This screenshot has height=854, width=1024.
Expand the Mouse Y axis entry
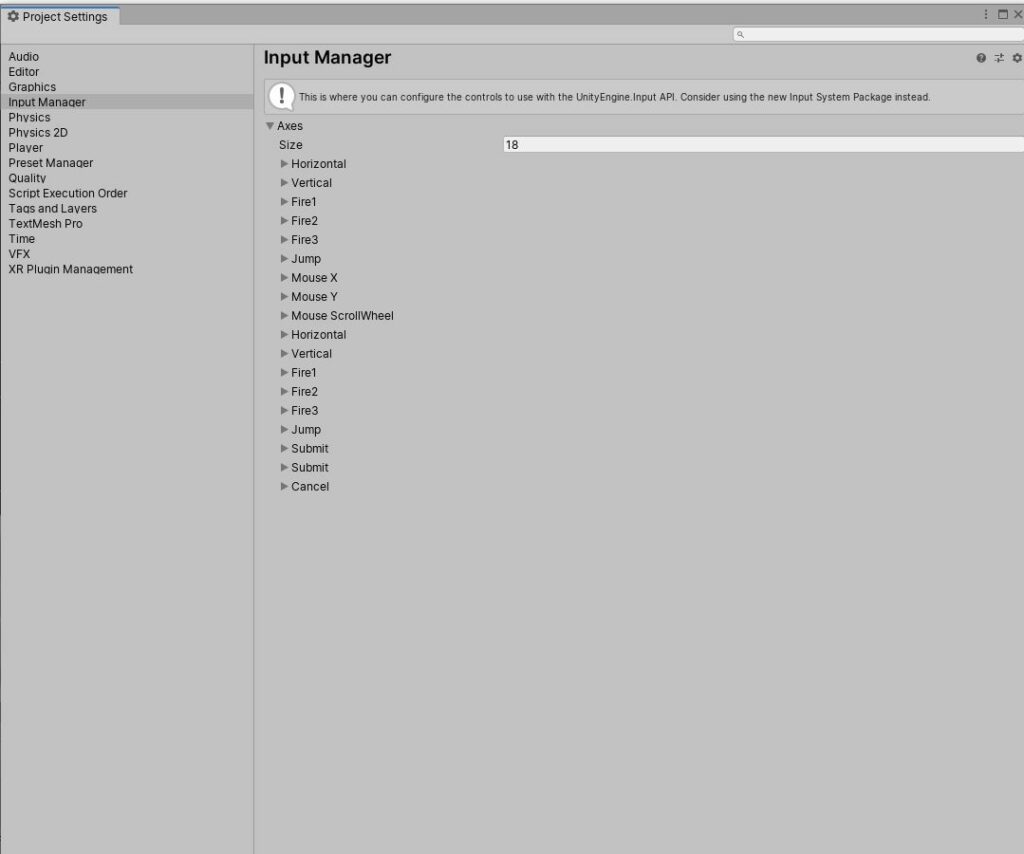284,297
